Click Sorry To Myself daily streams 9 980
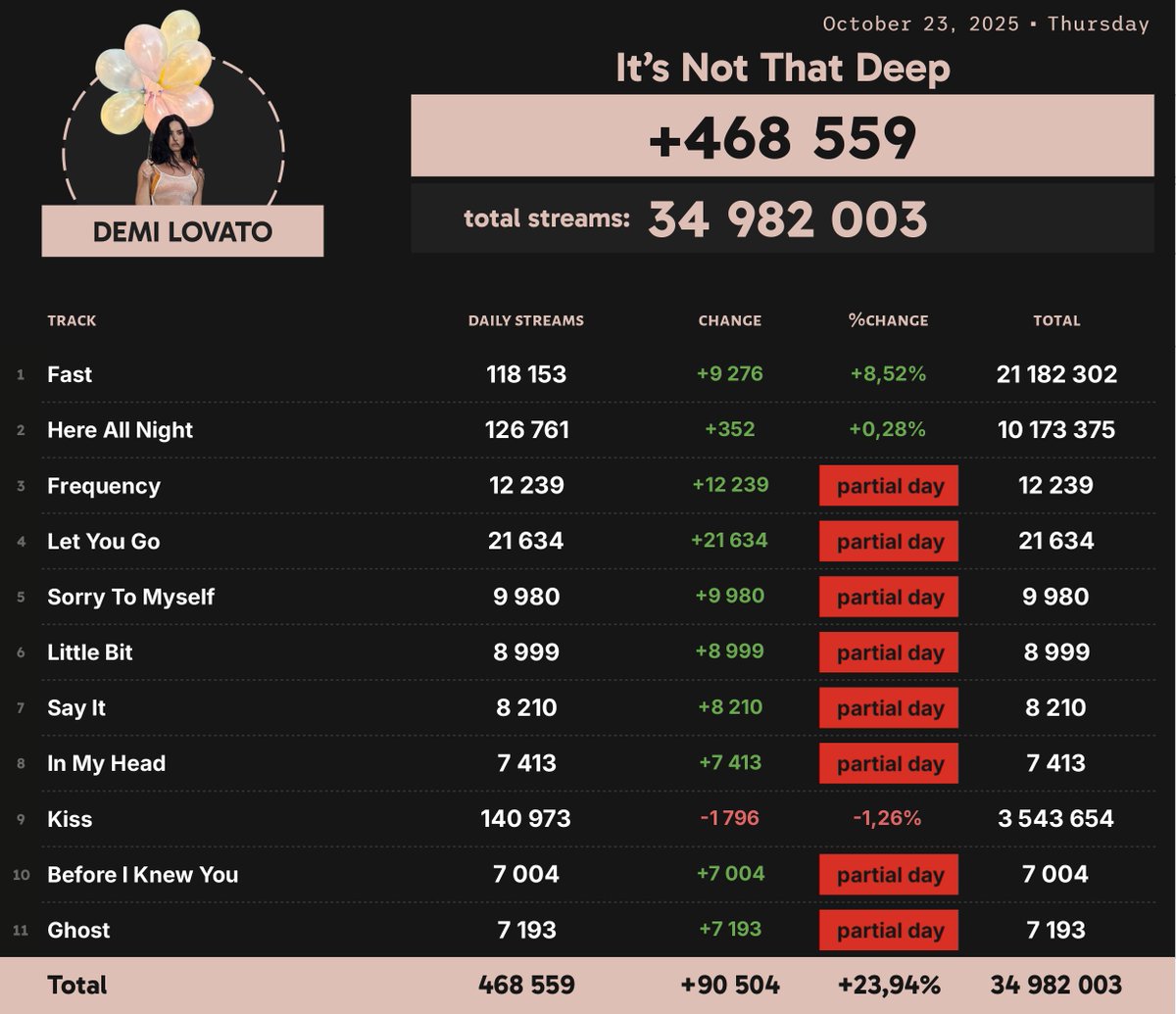 pos(526,597)
